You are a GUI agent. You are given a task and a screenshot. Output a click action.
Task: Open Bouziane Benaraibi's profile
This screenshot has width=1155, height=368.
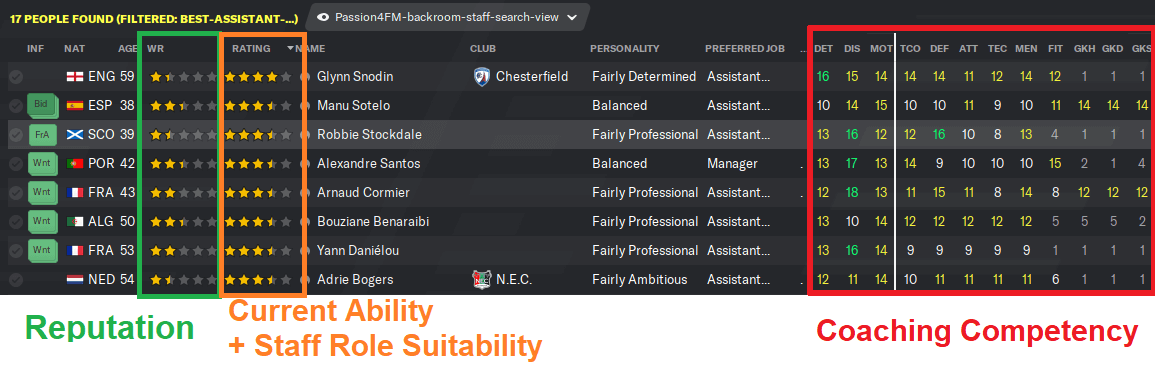373,222
